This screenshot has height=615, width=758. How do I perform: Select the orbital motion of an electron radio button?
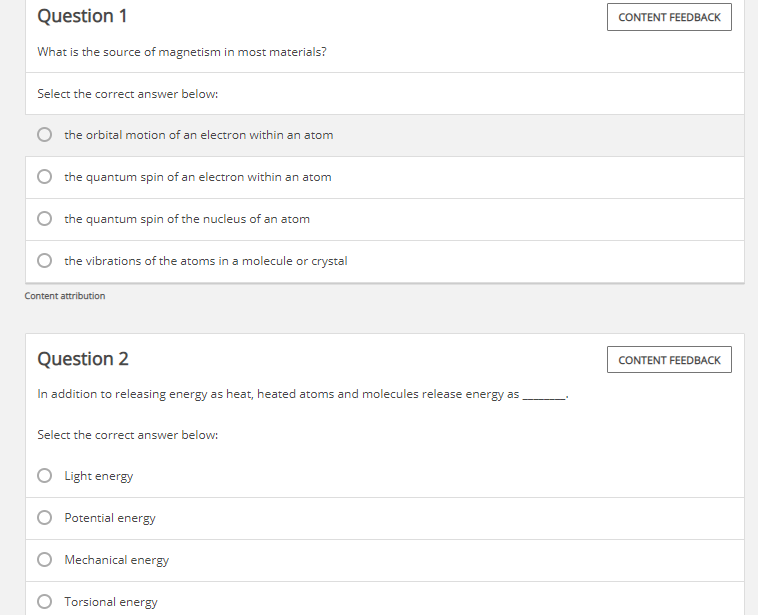click(44, 135)
